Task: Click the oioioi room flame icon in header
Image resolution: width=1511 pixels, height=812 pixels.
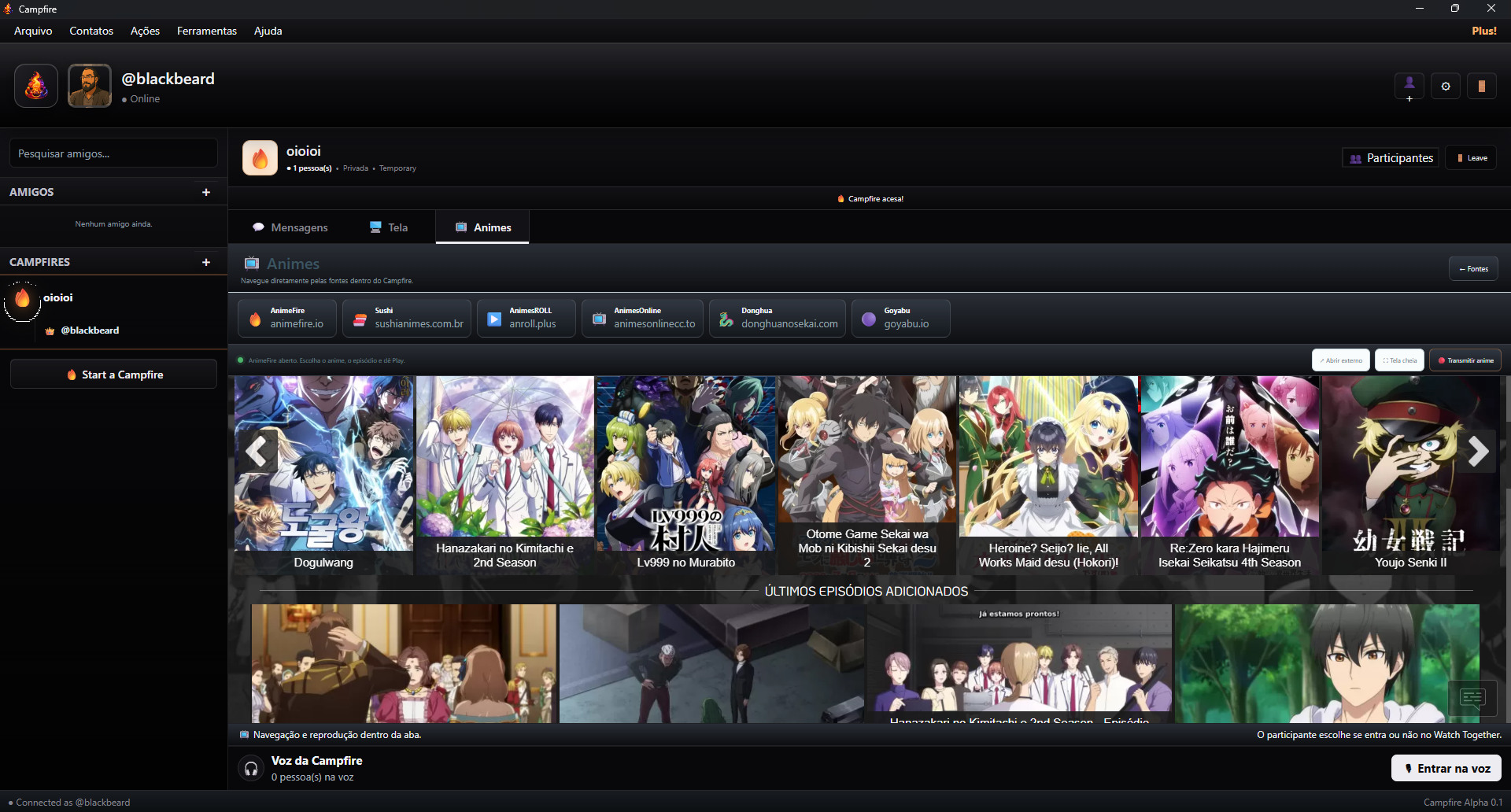Action: click(x=260, y=158)
